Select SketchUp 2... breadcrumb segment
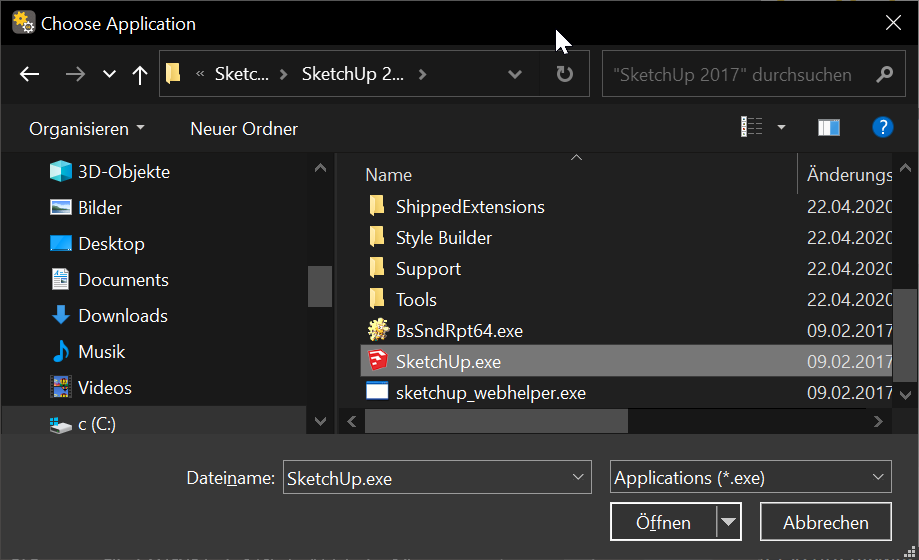The width and height of the screenshot is (919, 560). coord(352,74)
